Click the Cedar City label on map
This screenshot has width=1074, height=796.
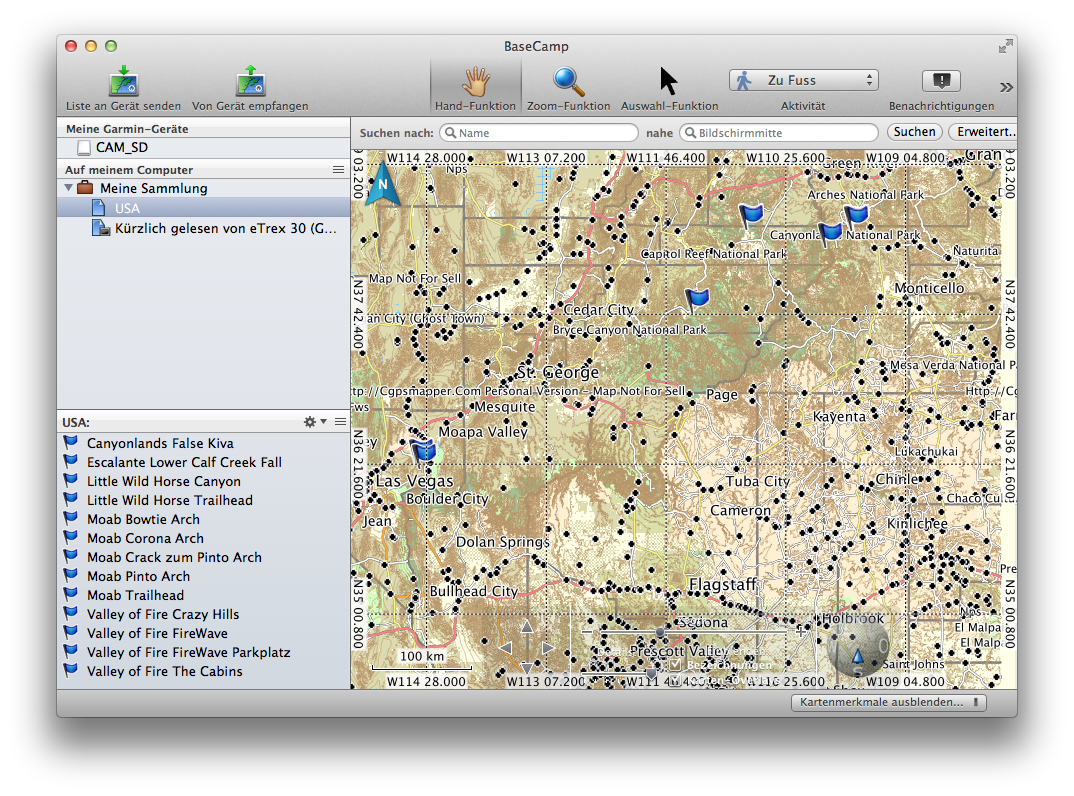pos(599,310)
